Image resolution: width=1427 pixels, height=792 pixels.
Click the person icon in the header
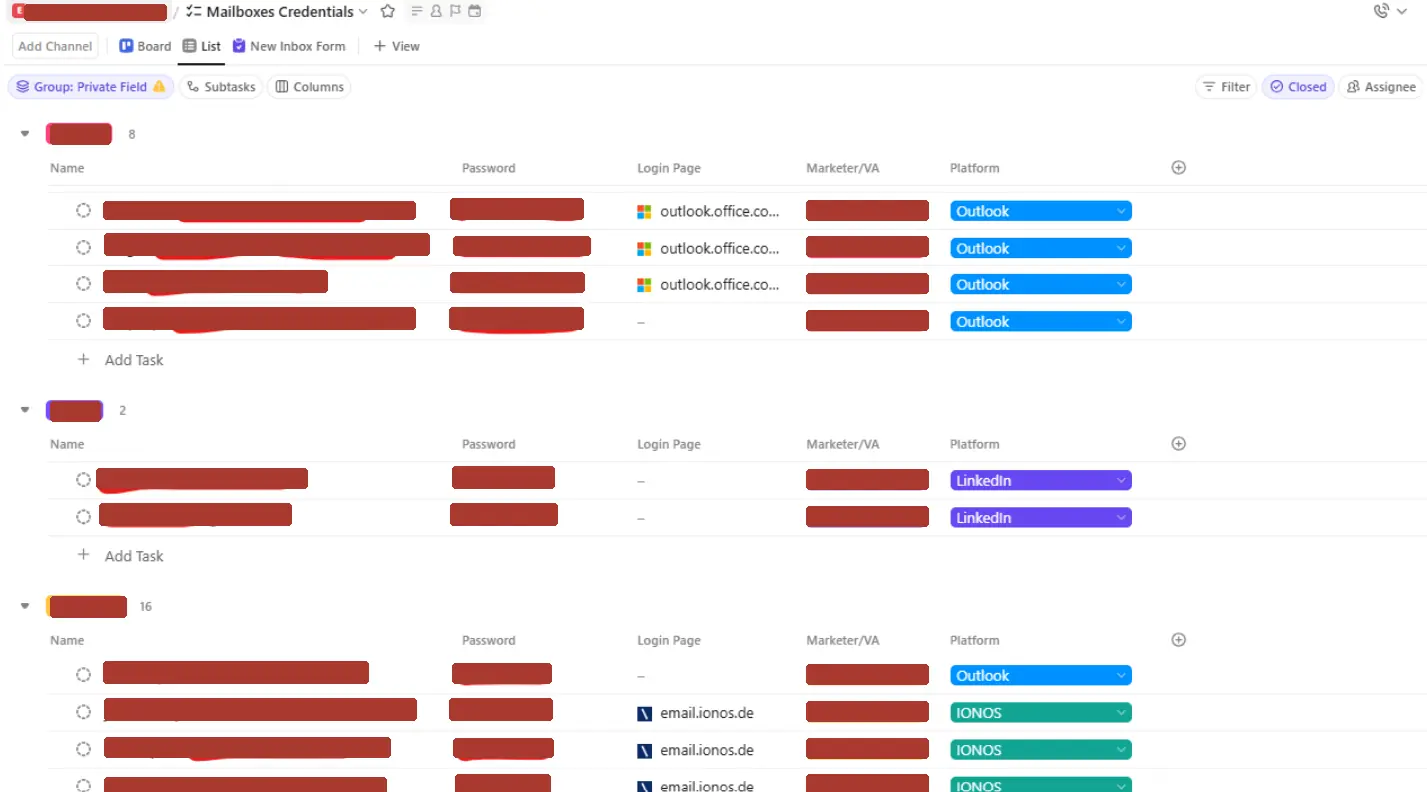(436, 11)
